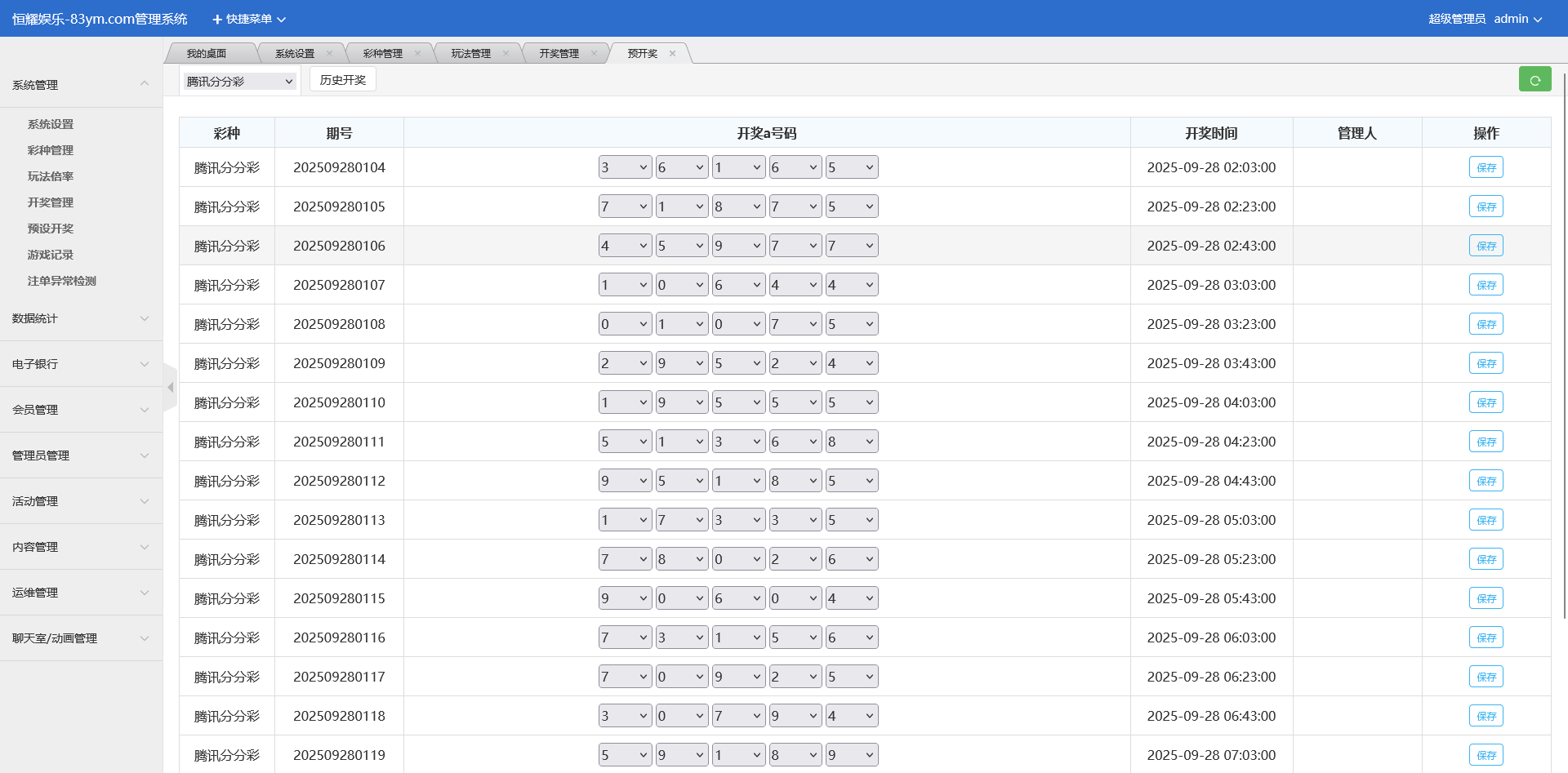This screenshot has height=773, width=1568.
Task: Expand the 会员管理 sidebar section
Action: [x=80, y=410]
